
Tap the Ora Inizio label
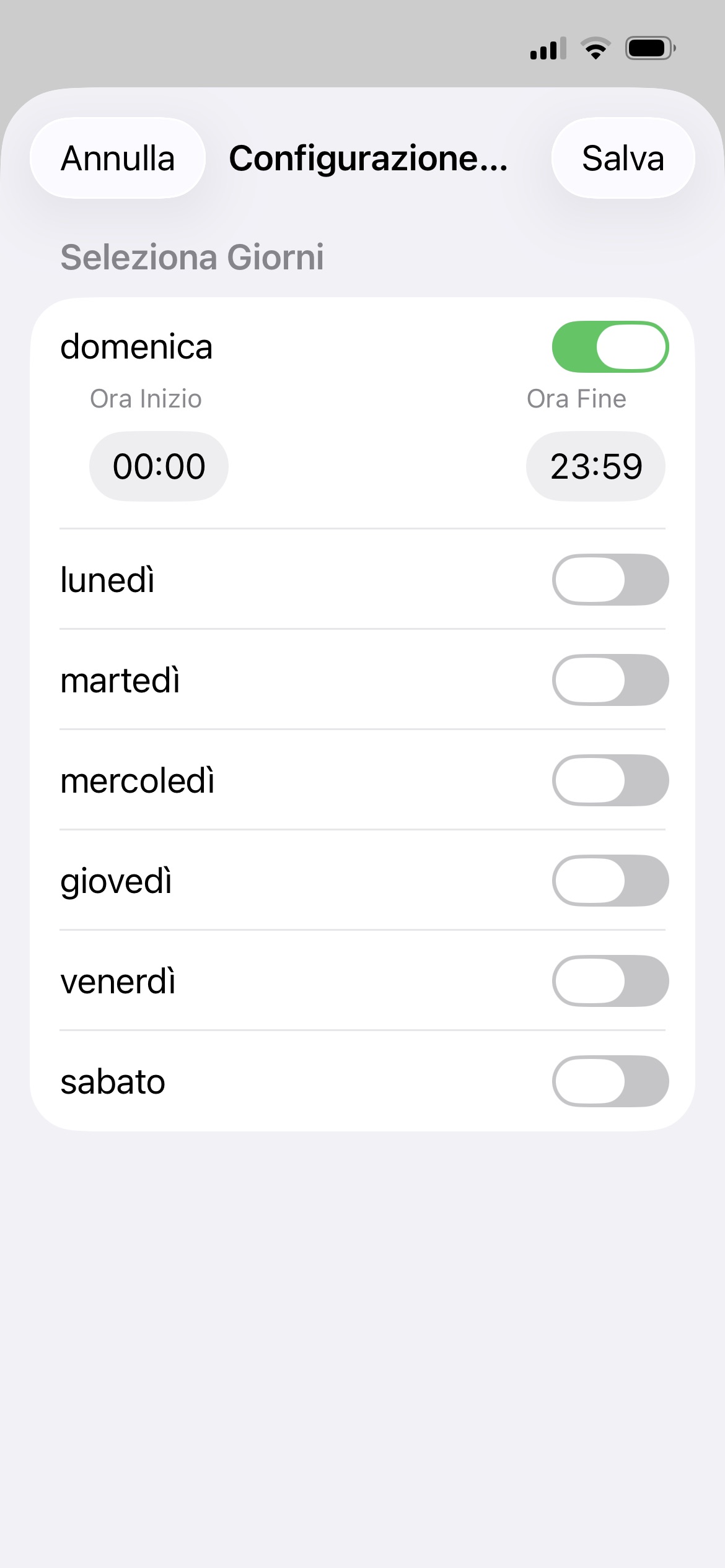146,399
